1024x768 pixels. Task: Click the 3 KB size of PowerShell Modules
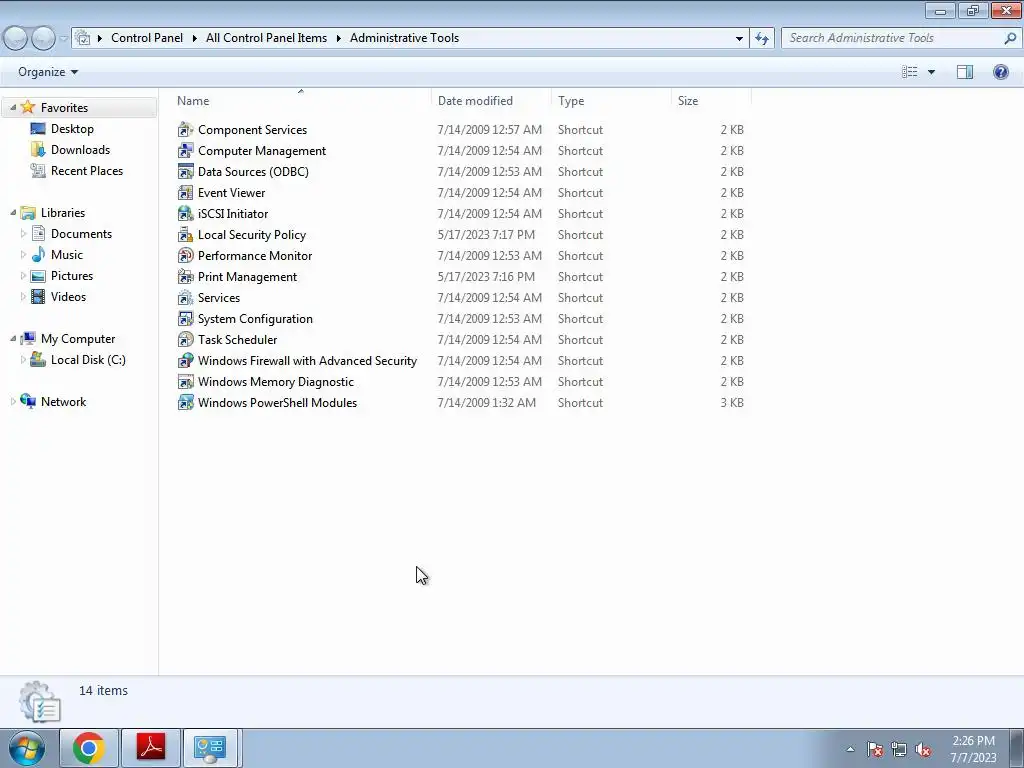click(x=732, y=402)
